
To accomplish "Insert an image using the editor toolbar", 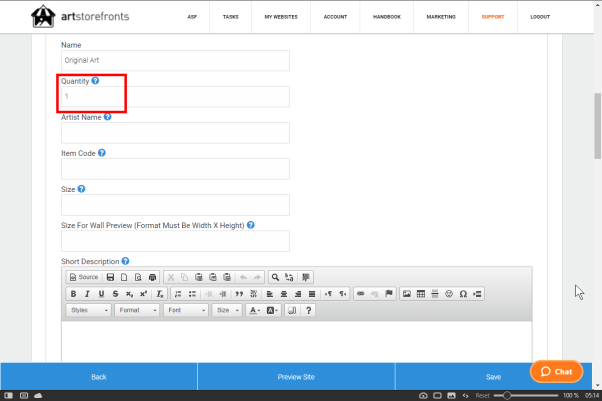I will click(406, 294).
